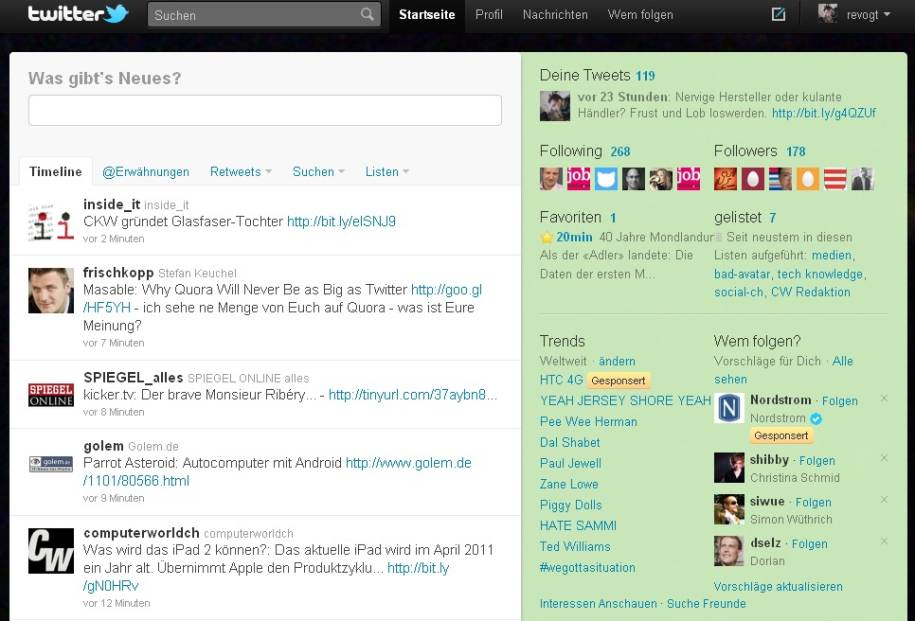Open the bit.ly/g4QZUf link
915x621 pixels.
pos(824,113)
